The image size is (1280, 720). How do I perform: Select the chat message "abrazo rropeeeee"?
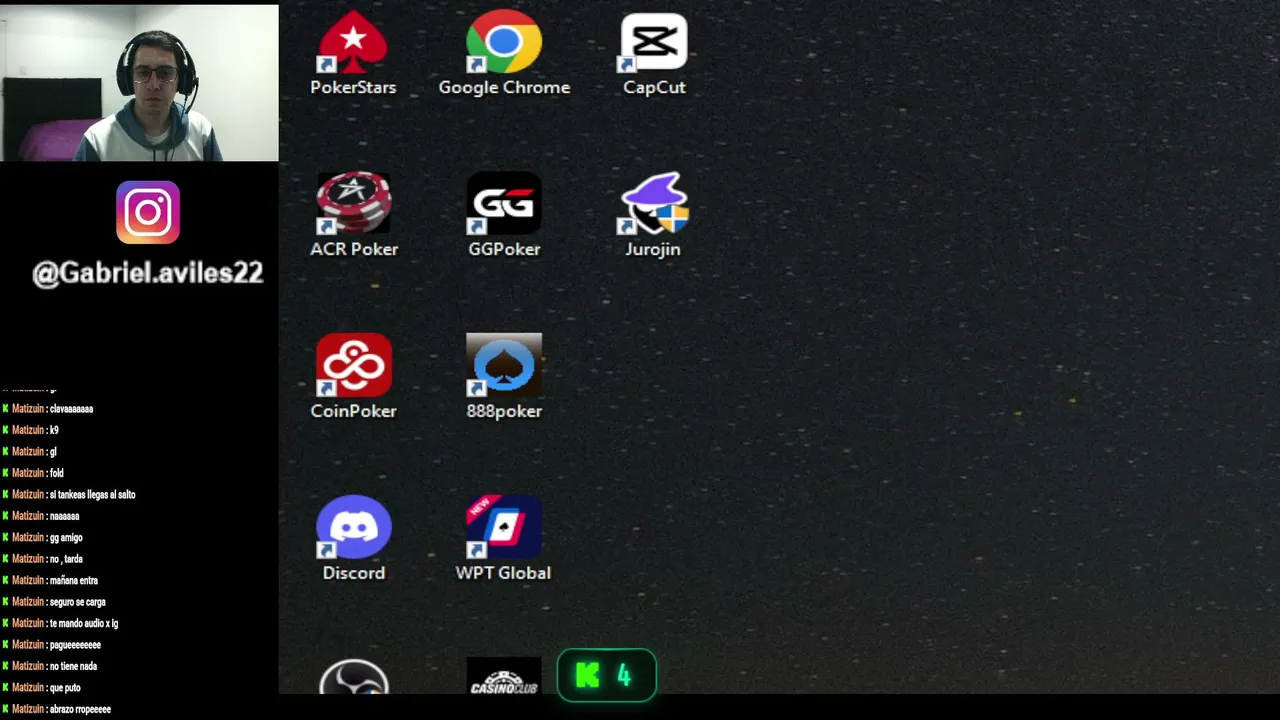[80, 709]
